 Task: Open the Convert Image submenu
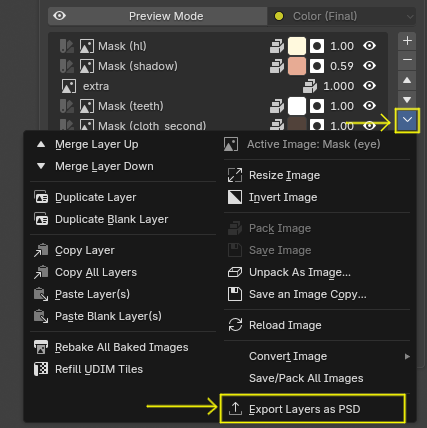click(317, 356)
